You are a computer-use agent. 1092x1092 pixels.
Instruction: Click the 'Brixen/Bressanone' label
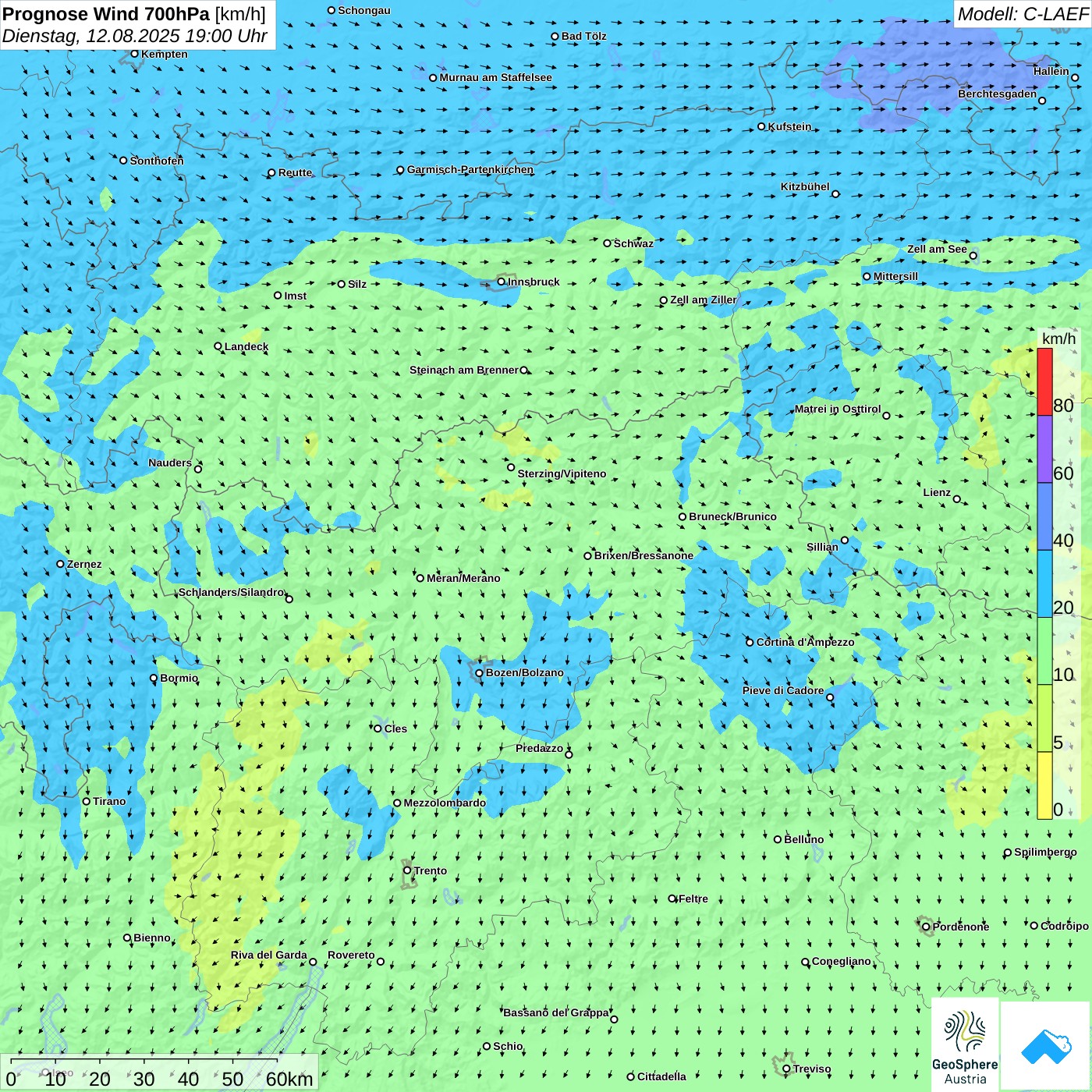[x=643, y=555]
